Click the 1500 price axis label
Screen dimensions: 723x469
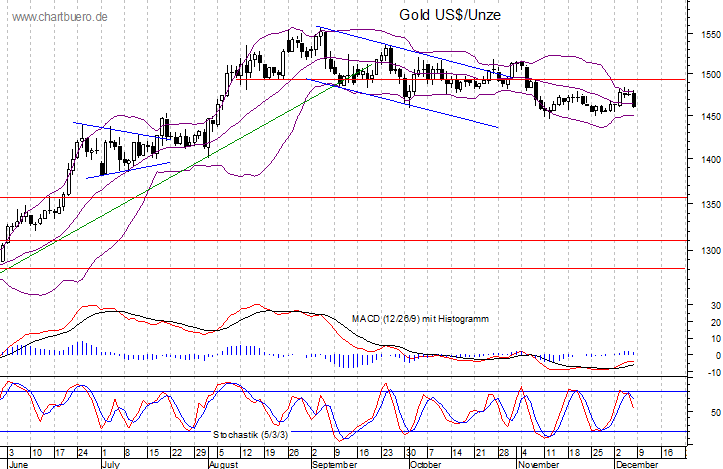(x=711, y=74)
